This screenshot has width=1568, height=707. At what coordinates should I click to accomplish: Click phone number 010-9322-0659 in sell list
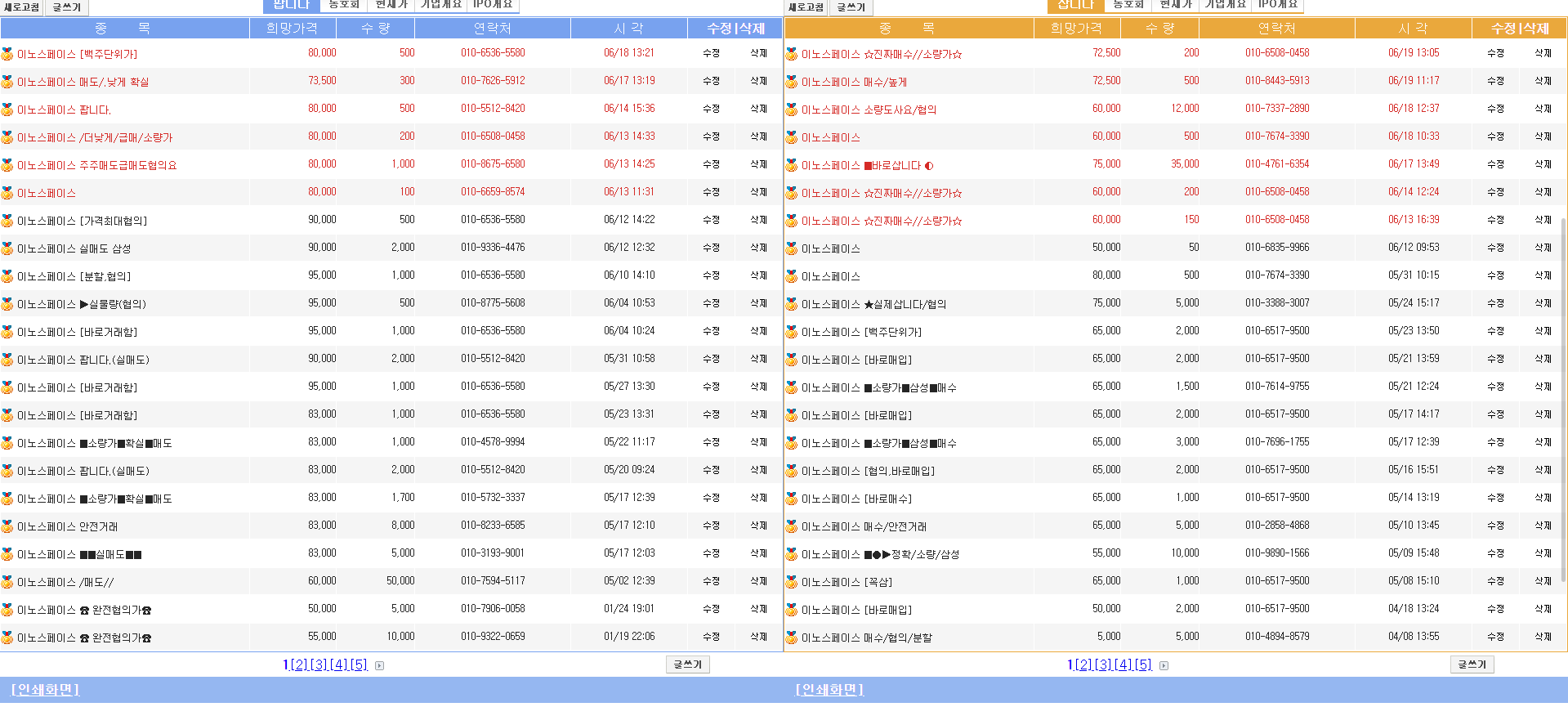(x=493, y=637)
